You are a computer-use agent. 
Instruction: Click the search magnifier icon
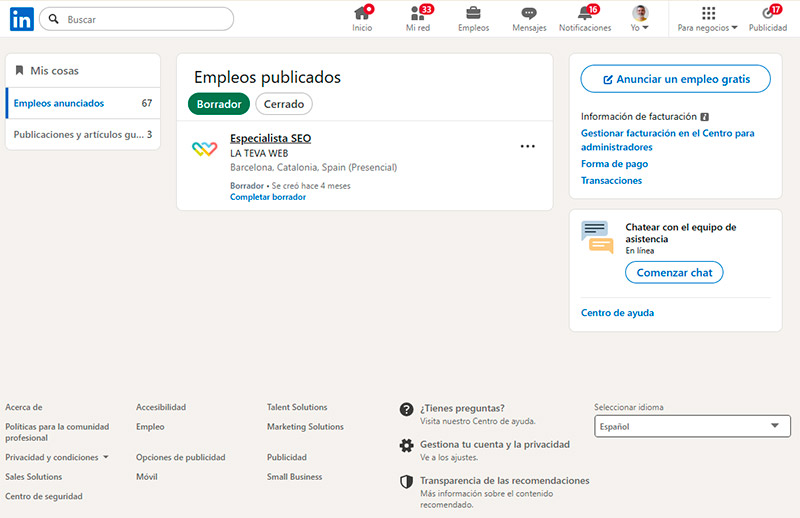pyautogui.click(x=53, y=19)
